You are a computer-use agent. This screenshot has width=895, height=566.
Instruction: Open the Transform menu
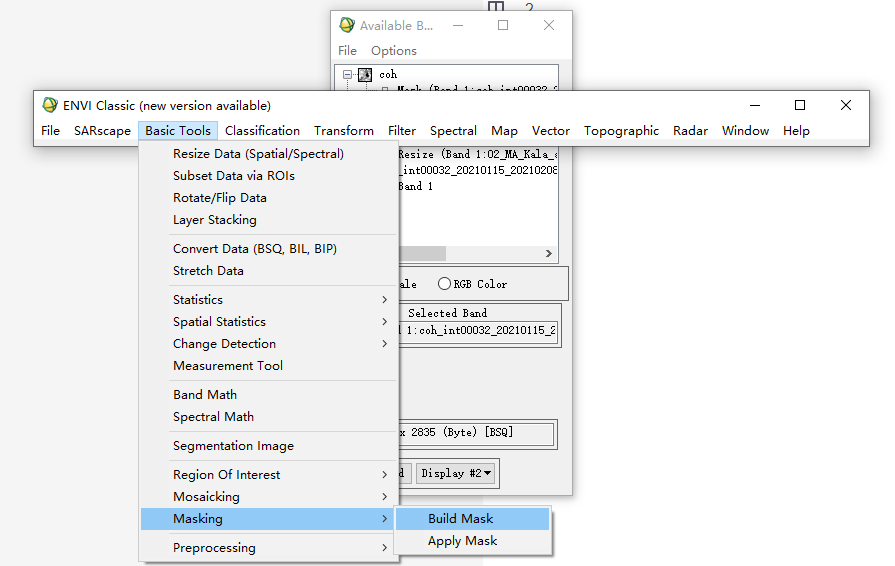pyautogui.click(x=344, y=131)
